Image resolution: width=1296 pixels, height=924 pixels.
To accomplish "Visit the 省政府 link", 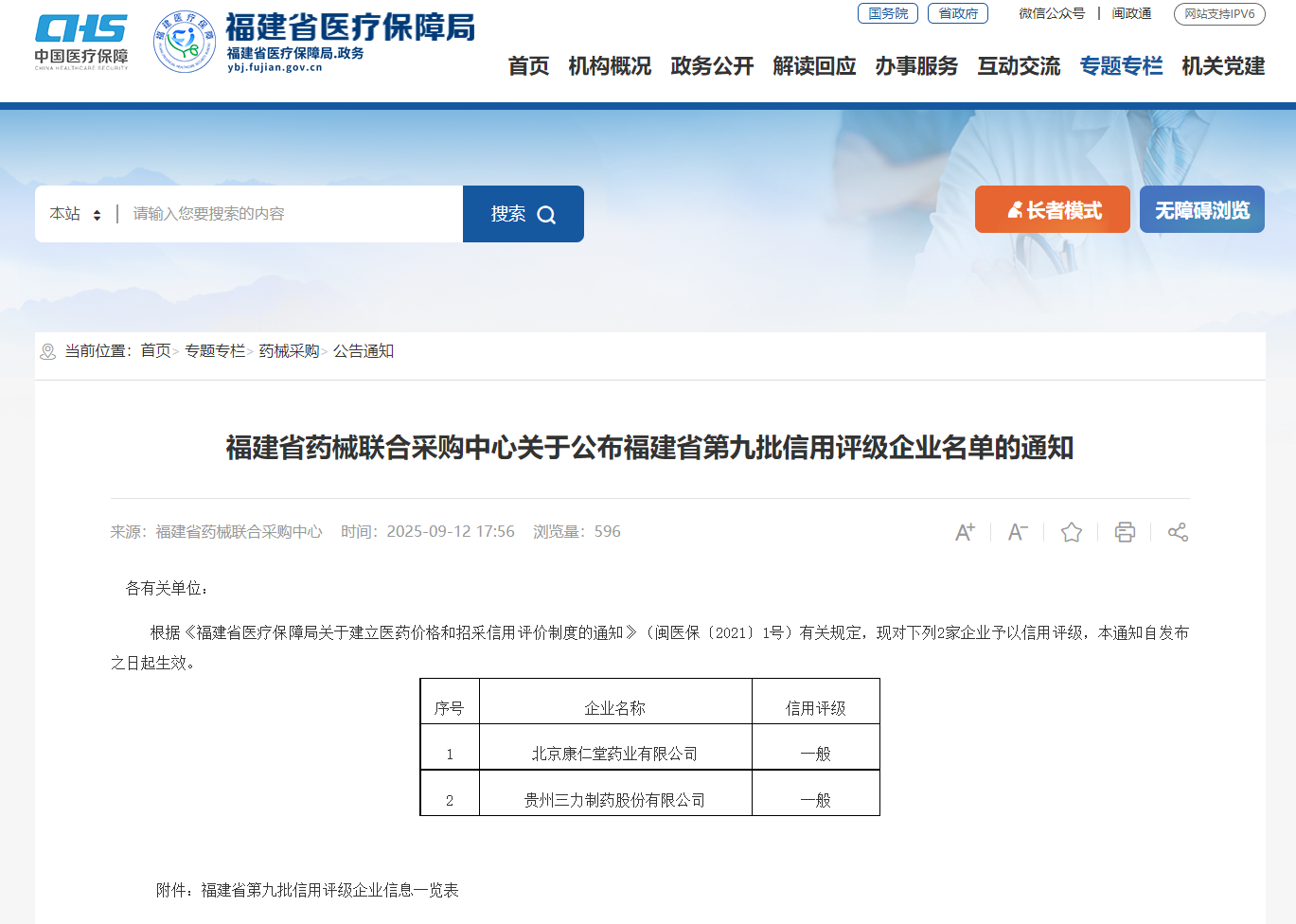I will 957,13.
